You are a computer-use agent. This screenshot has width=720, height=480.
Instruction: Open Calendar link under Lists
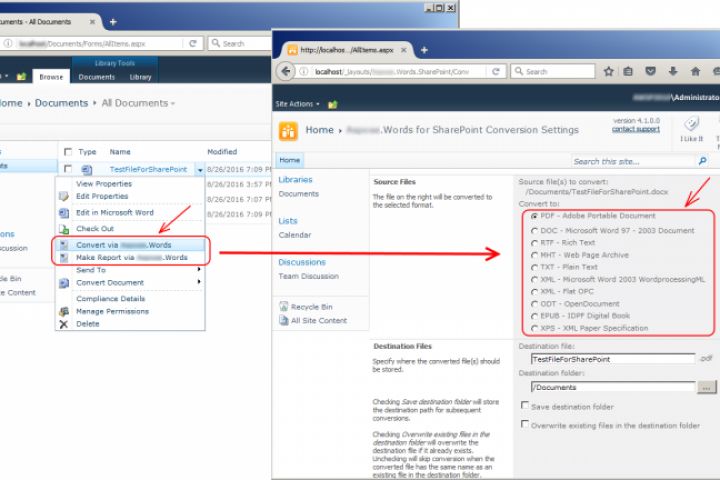tap(295, 235)
